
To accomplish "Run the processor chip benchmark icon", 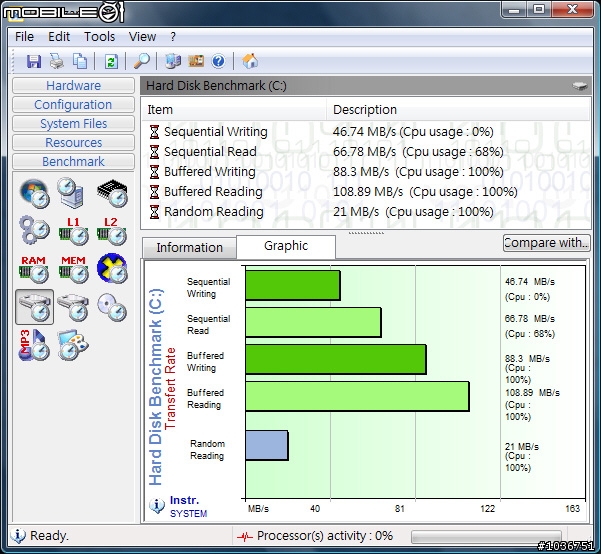I will pyautogui.click(x=112, y=193).
